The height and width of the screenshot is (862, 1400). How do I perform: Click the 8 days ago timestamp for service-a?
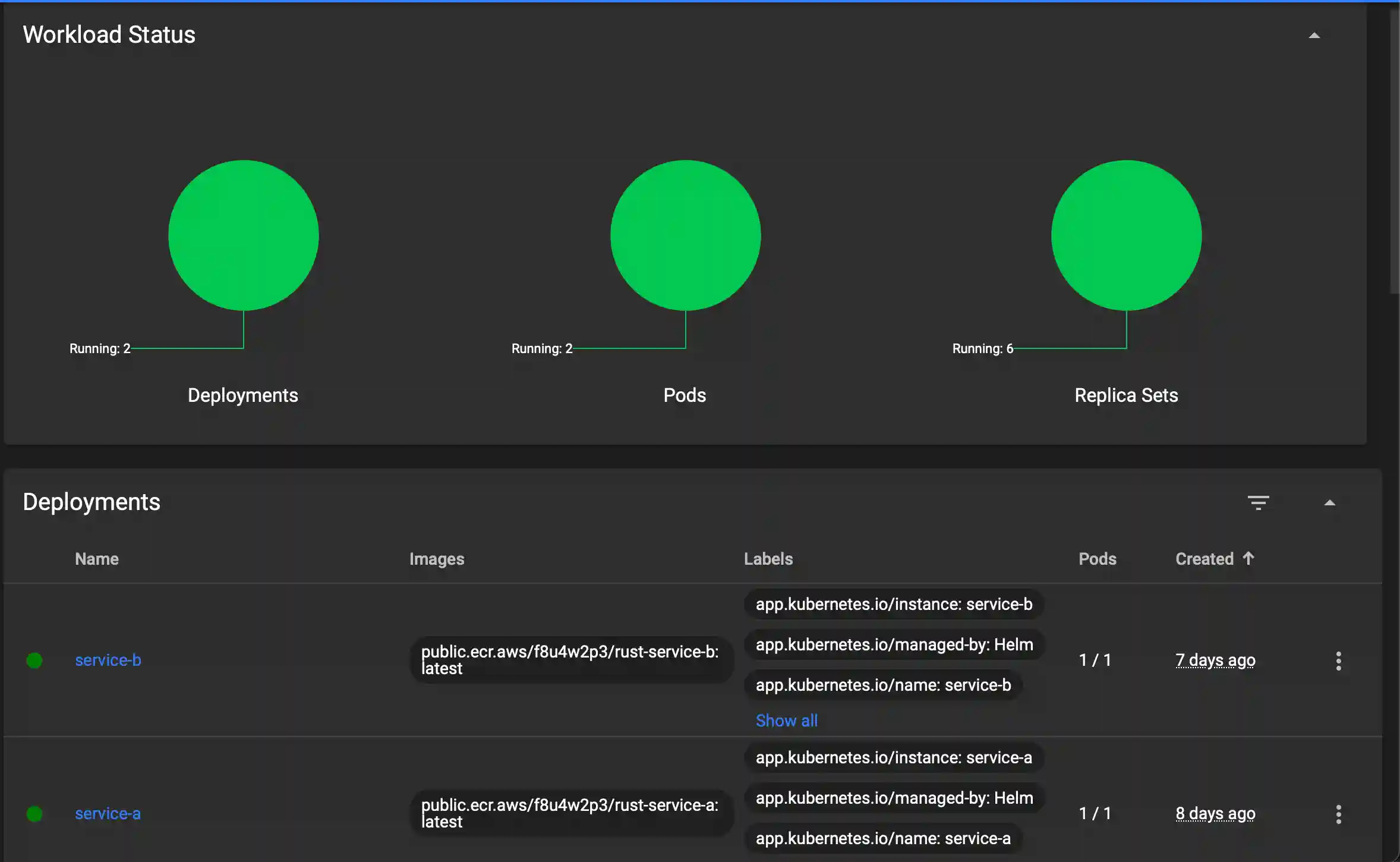tap(1214, 813)
